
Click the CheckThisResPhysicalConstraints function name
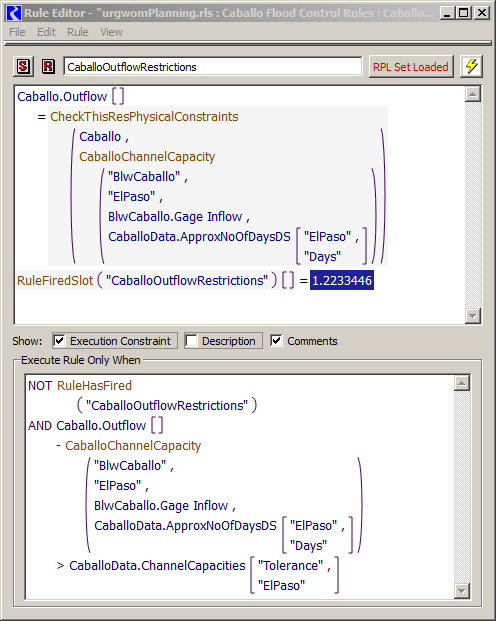coord(144,116)
